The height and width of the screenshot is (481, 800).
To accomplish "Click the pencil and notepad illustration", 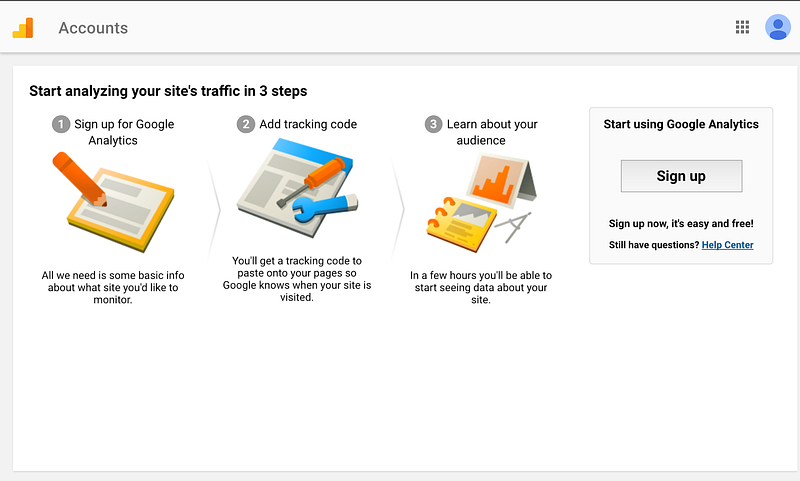I will 113,202.
